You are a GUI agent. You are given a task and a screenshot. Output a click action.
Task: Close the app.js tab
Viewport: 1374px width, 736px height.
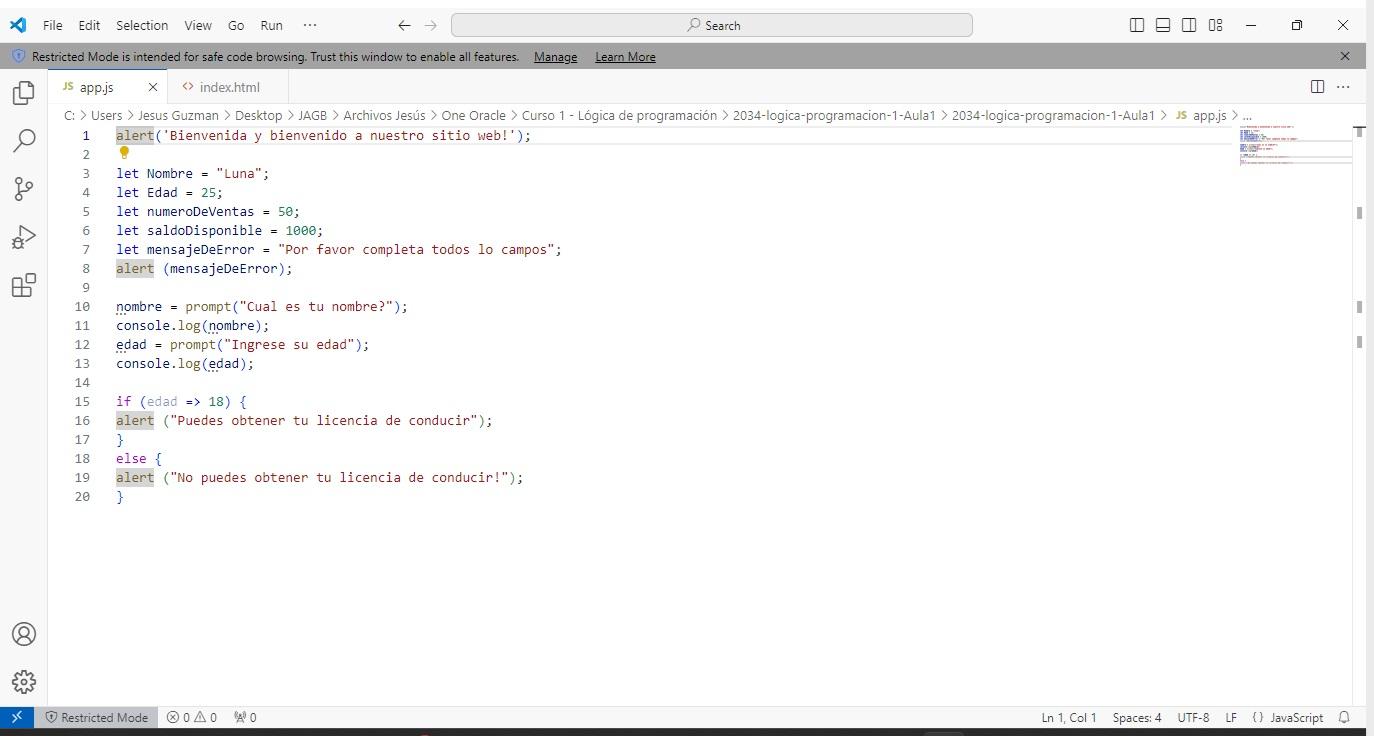pos(152,87)
